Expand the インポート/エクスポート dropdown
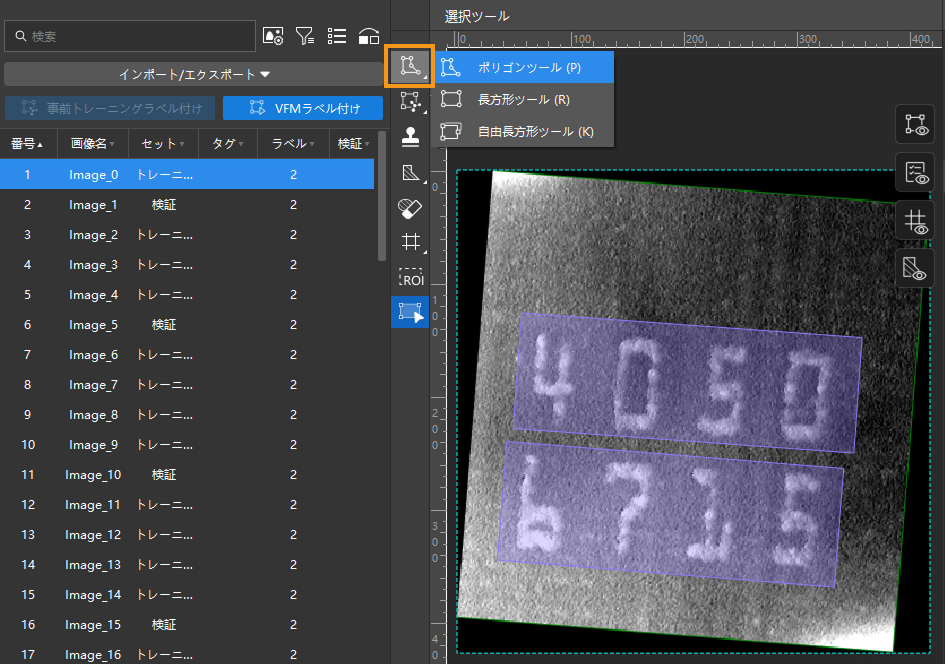Viewport: 949px width, 664px height. point(194,74)
